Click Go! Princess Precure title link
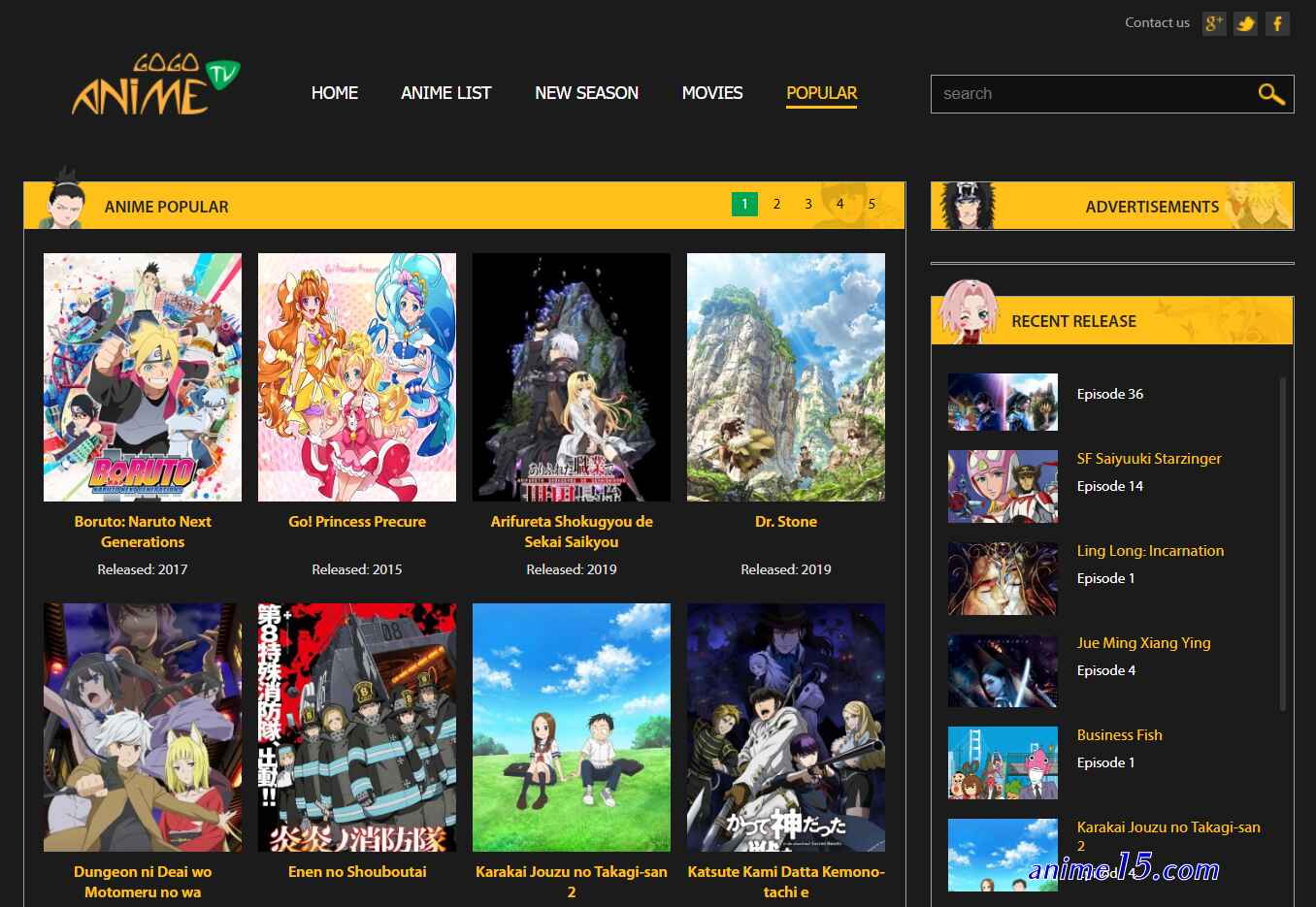 [357, 522]
